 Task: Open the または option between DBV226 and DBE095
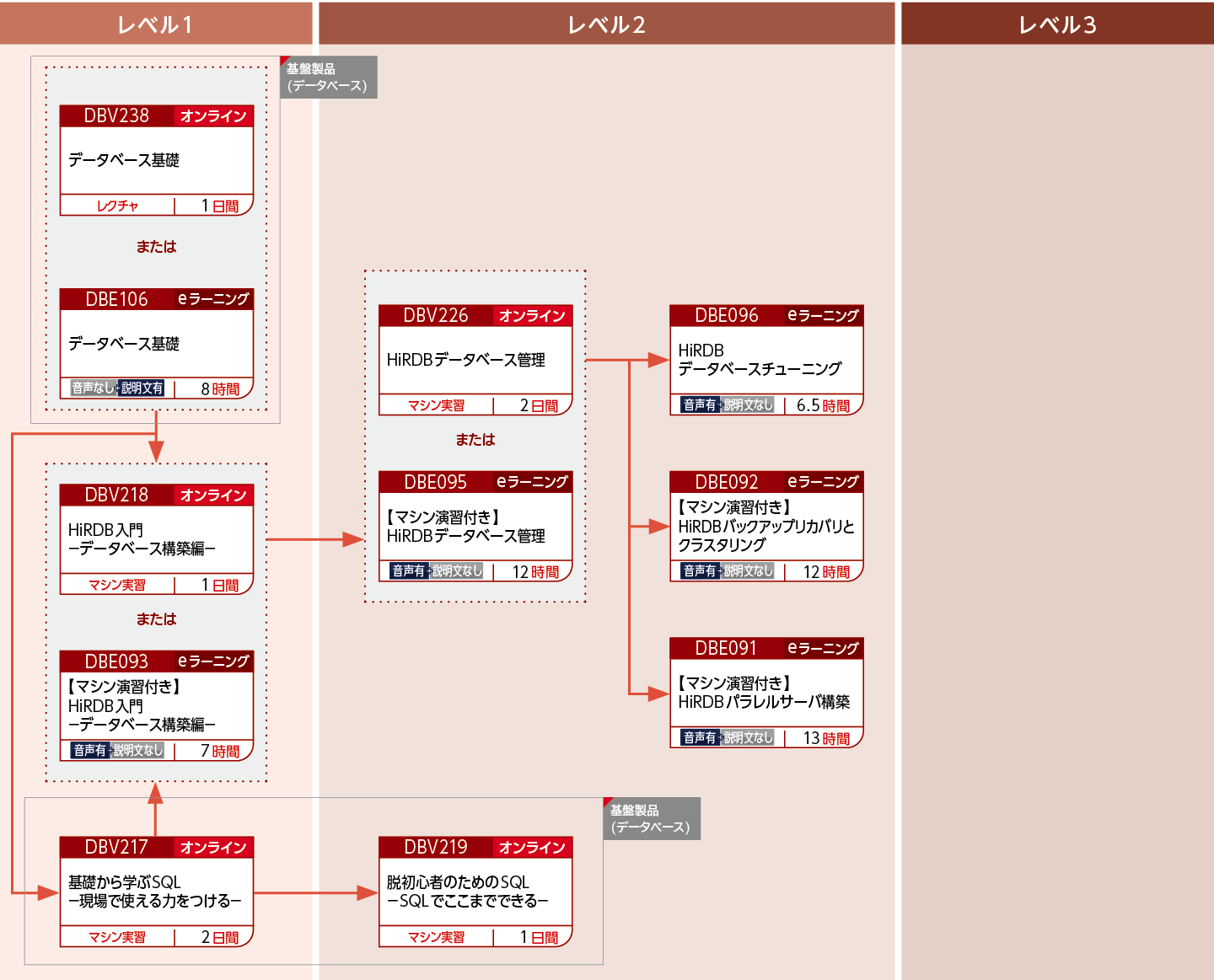click(475, 439)
